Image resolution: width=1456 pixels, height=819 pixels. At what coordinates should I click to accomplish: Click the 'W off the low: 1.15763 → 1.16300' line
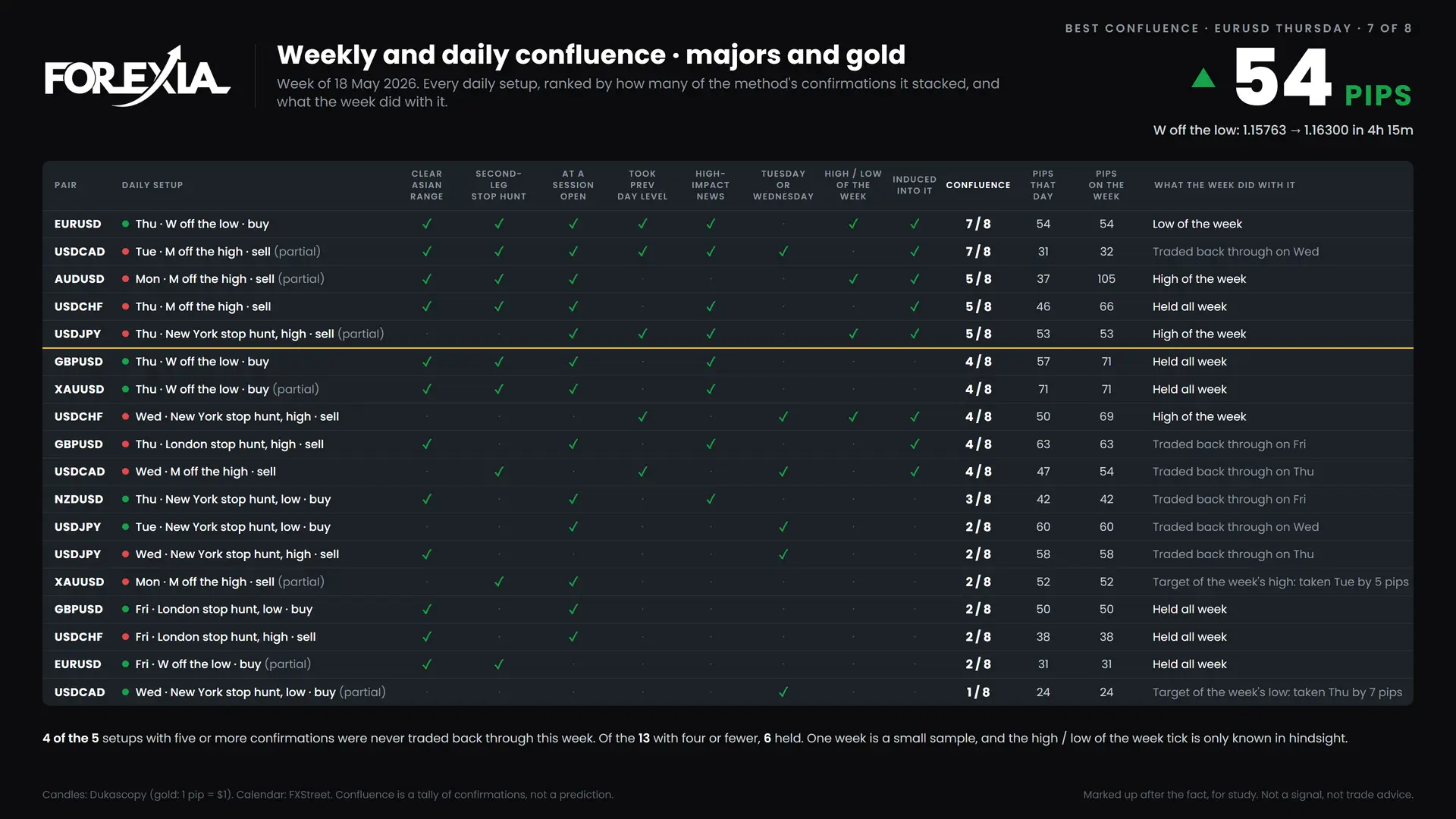click(1283, 130)
